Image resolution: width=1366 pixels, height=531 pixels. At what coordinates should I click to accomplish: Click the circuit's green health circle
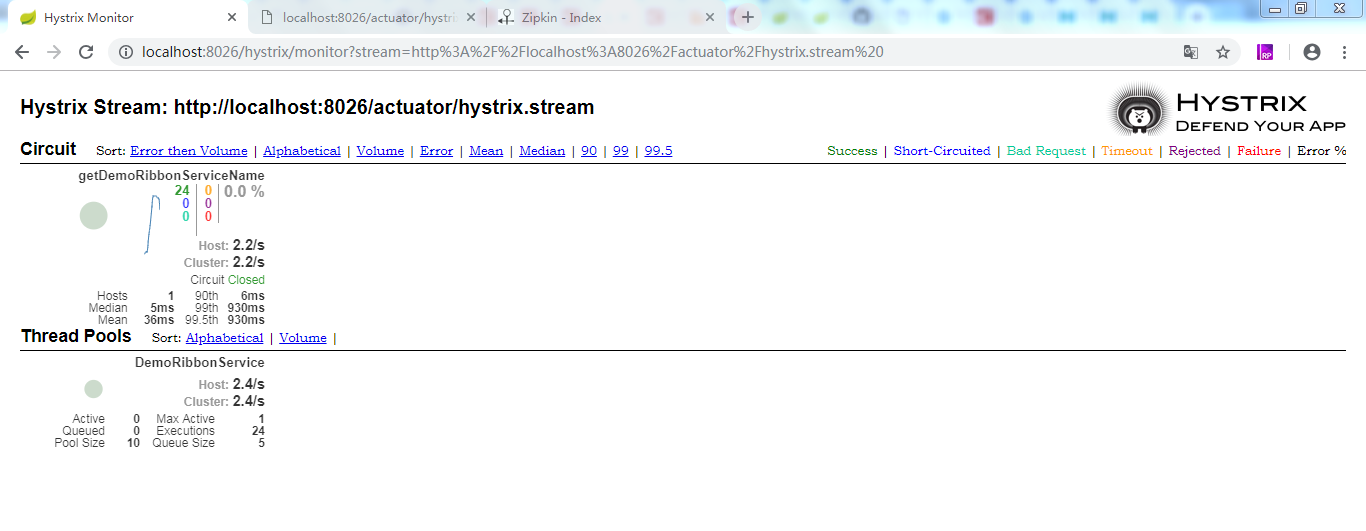pyautogui.click(x=93, y=215)
